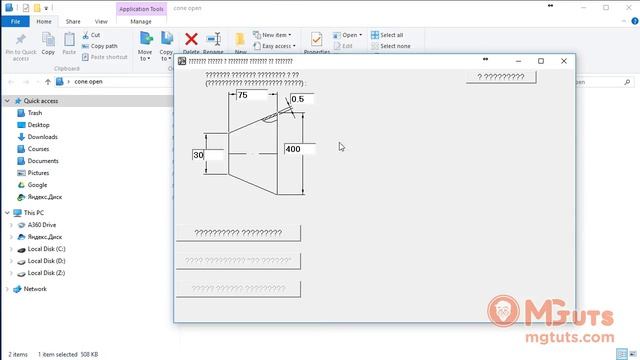
Task: Switch to the Home ribbon tab
Action: (x=44, y=22)
